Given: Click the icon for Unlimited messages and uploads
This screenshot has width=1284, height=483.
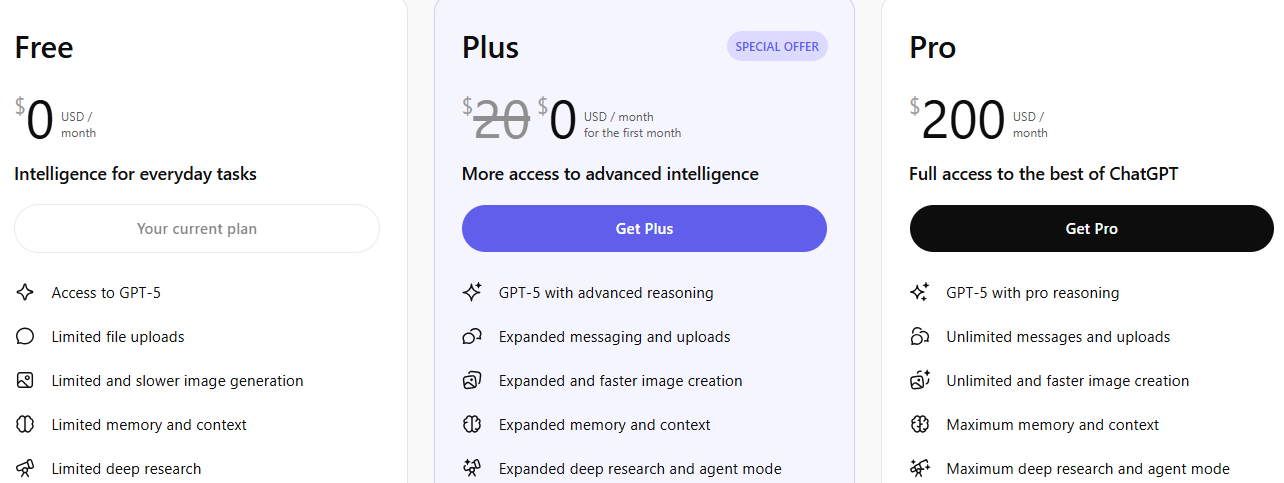Looking at the screenshot, I should click(920, 337).
